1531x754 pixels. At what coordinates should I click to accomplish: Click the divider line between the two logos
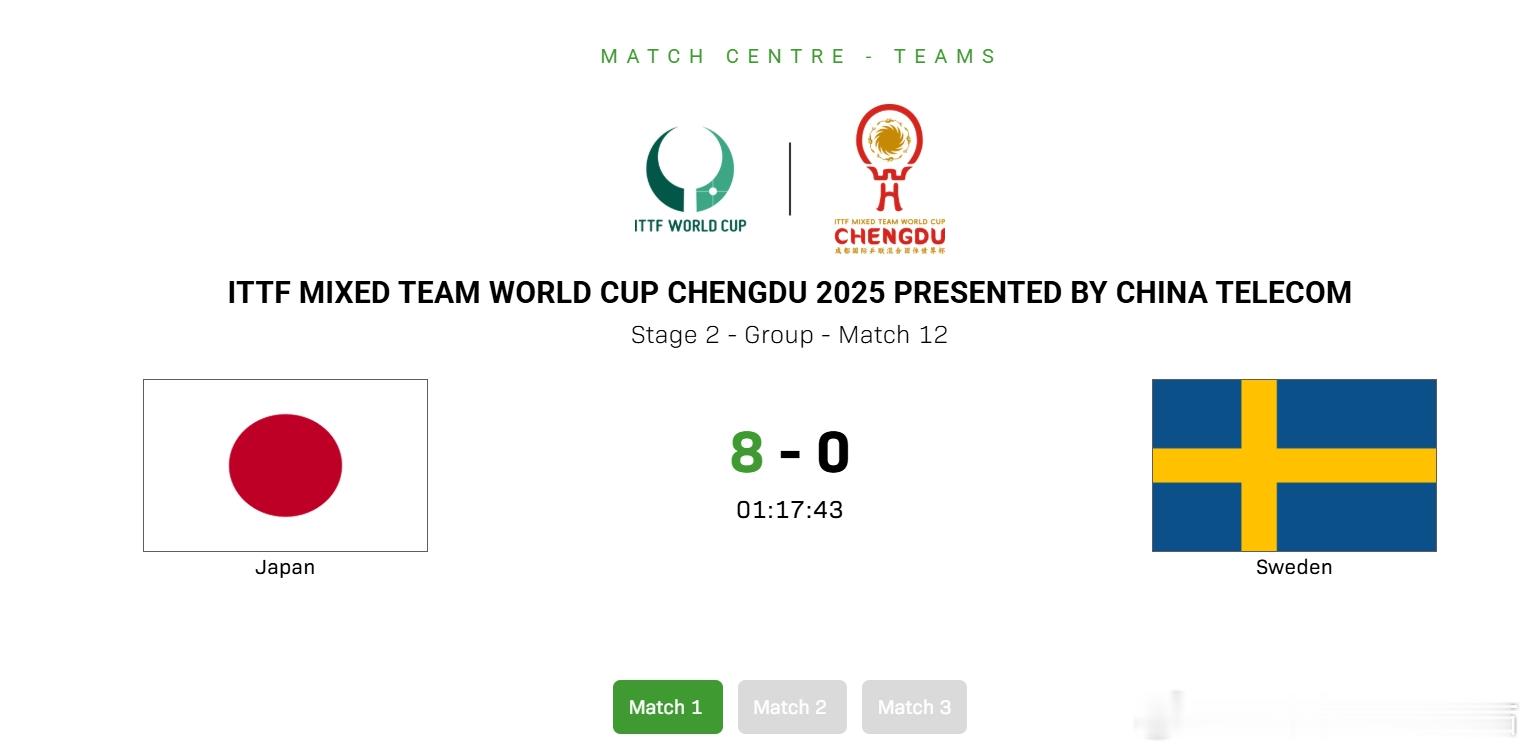coord(789,178)
